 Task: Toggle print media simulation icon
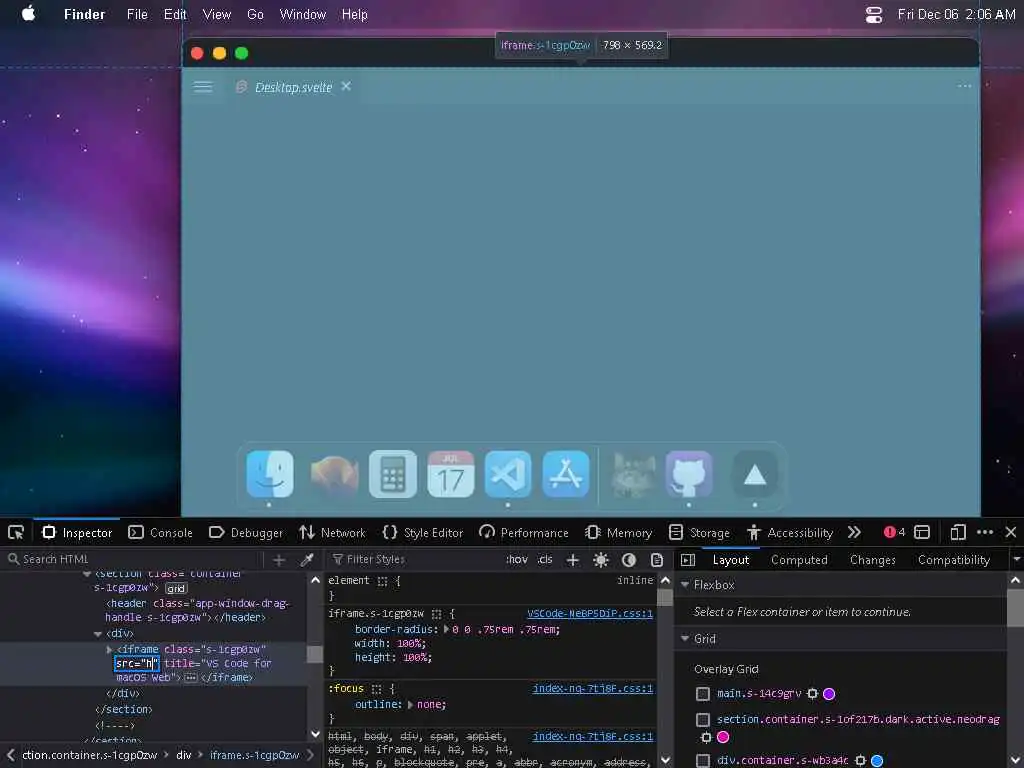pyautogui.click(x=656, y=560)
